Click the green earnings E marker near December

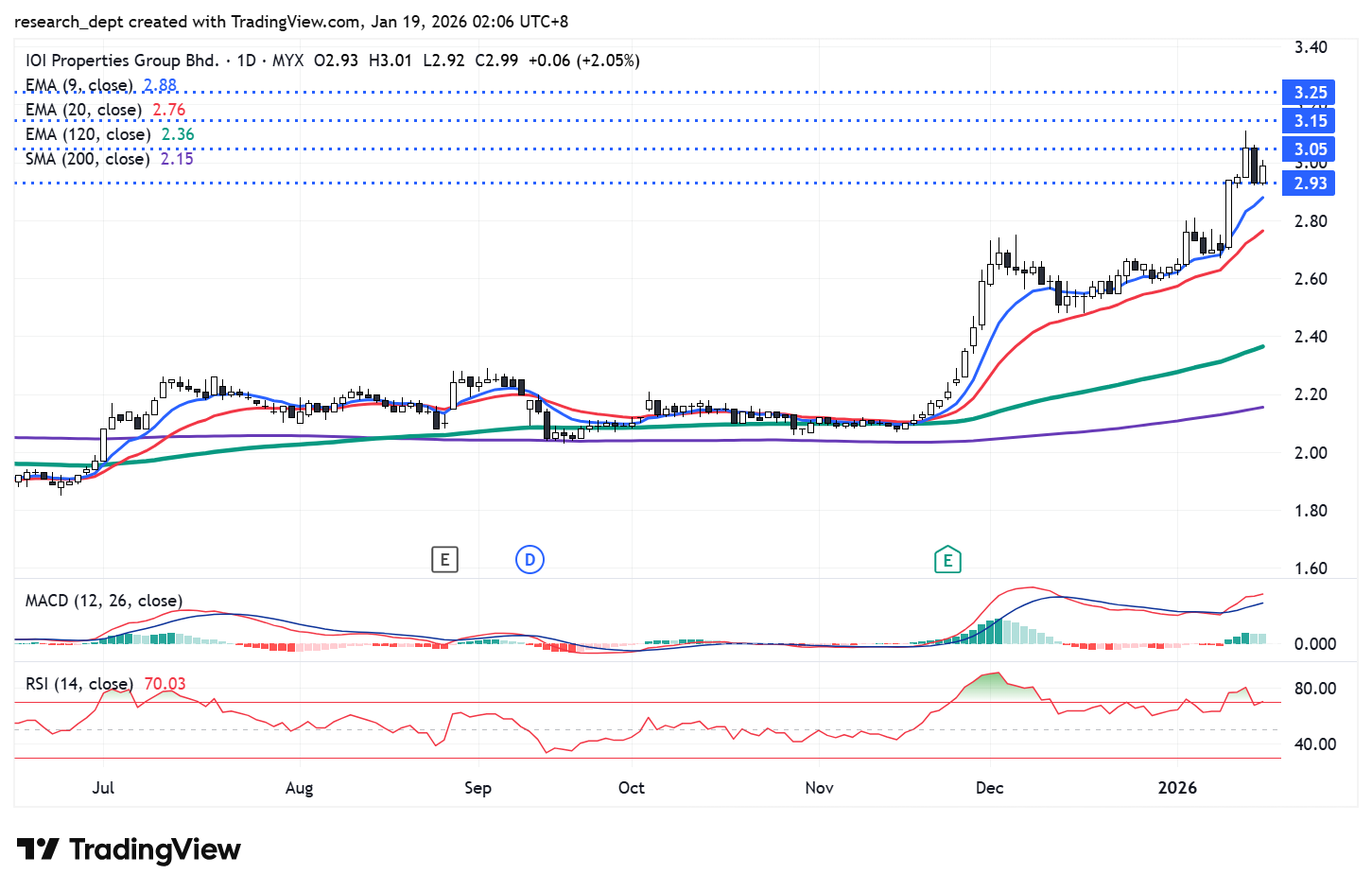coord(947,560)
